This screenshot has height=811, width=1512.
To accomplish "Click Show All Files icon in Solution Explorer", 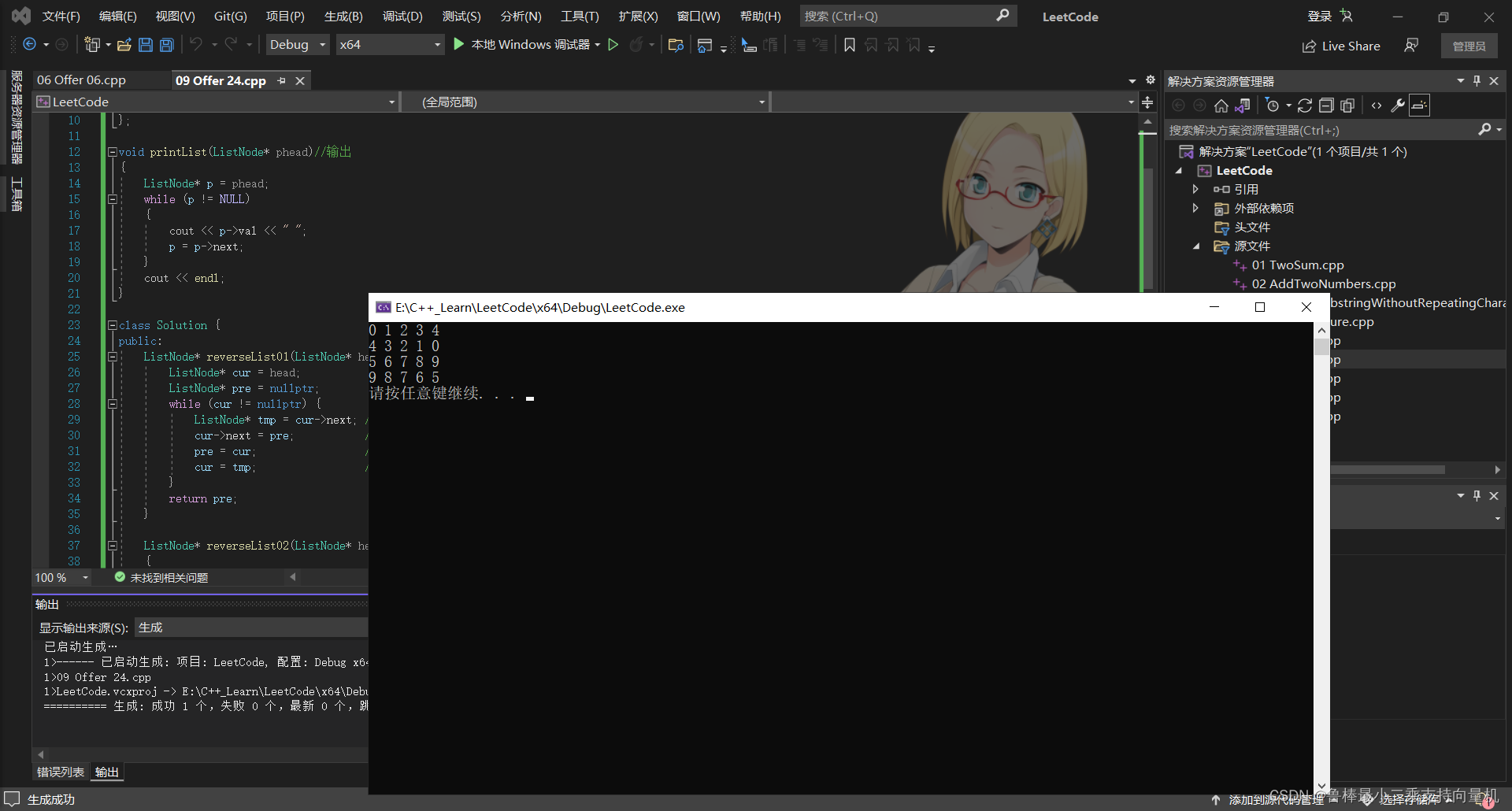I will coord(1347,106).
